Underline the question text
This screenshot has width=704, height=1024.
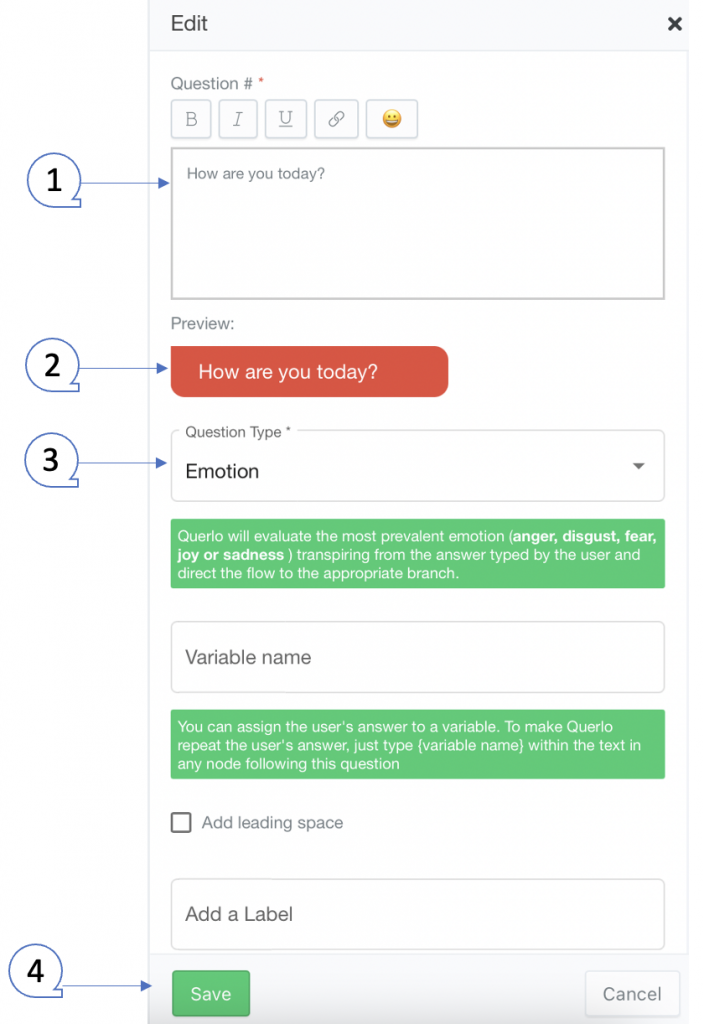coord(285,119)
